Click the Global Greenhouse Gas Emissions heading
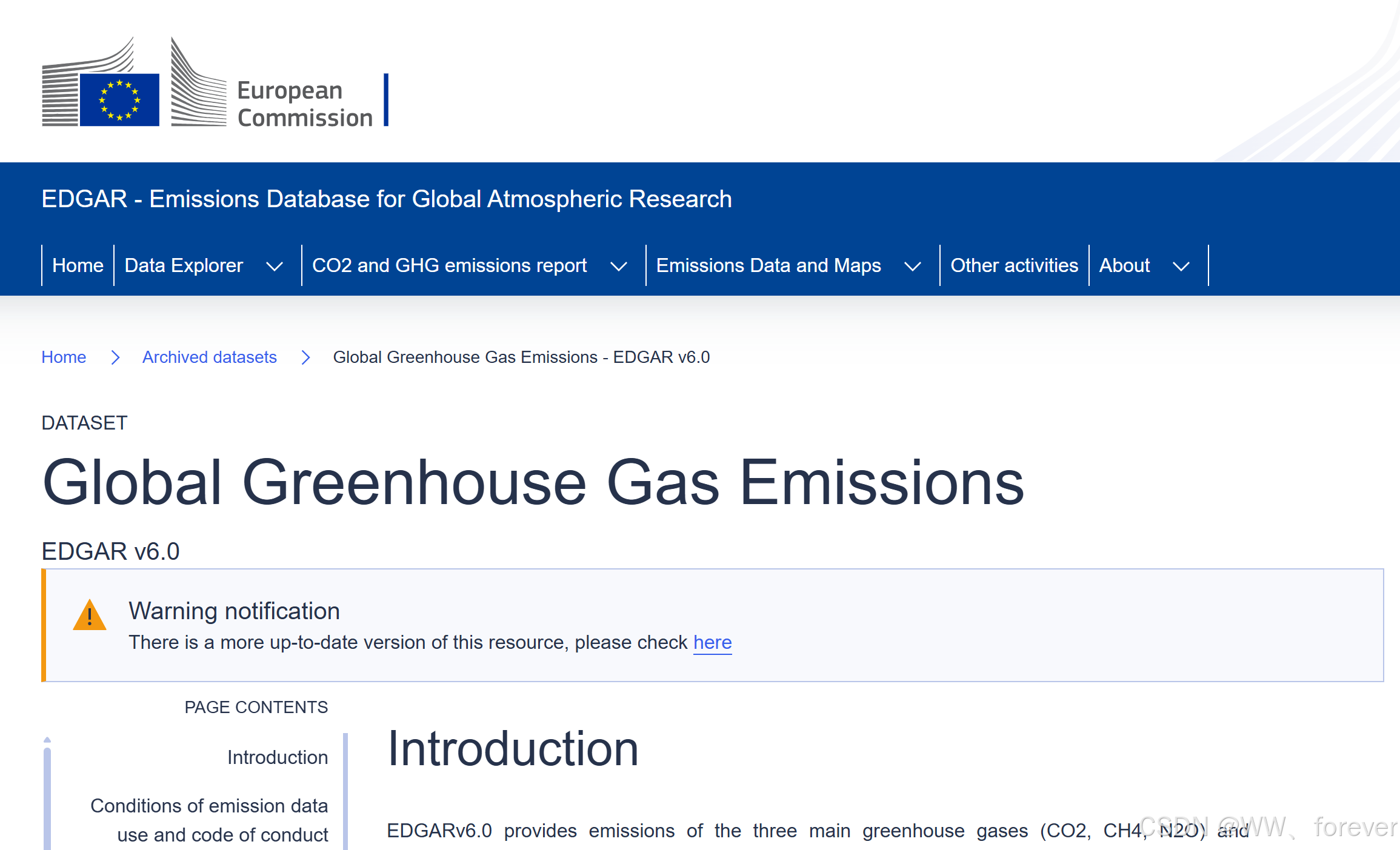The image size is (1400, 850). pos(533,482)
